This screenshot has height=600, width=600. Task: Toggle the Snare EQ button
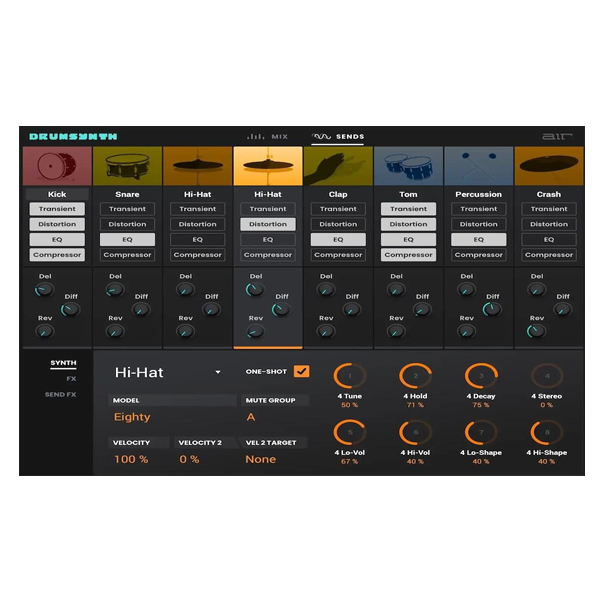point(127,240)
